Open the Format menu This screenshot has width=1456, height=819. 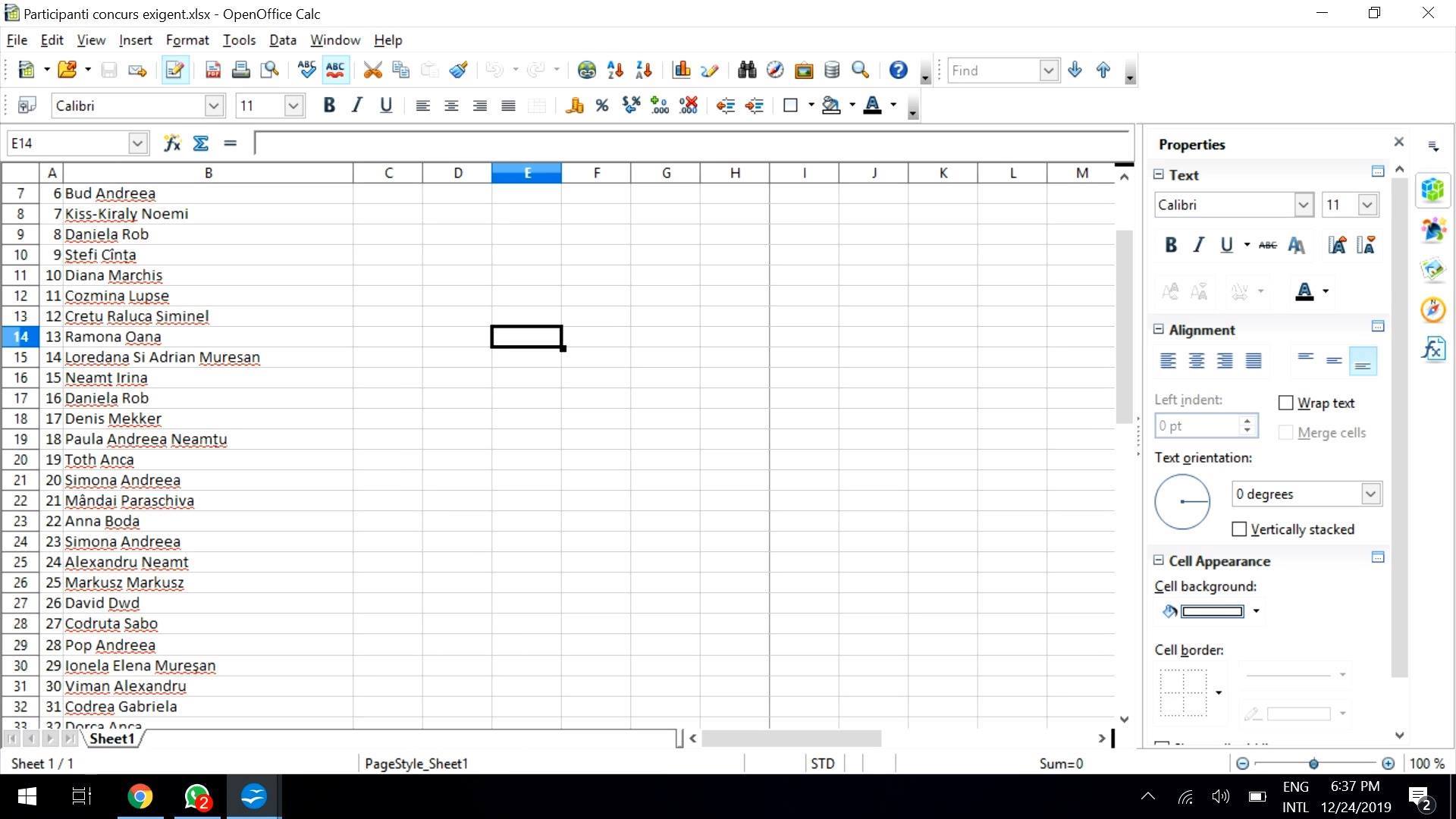pyautogui.click(x=187, y=40)
